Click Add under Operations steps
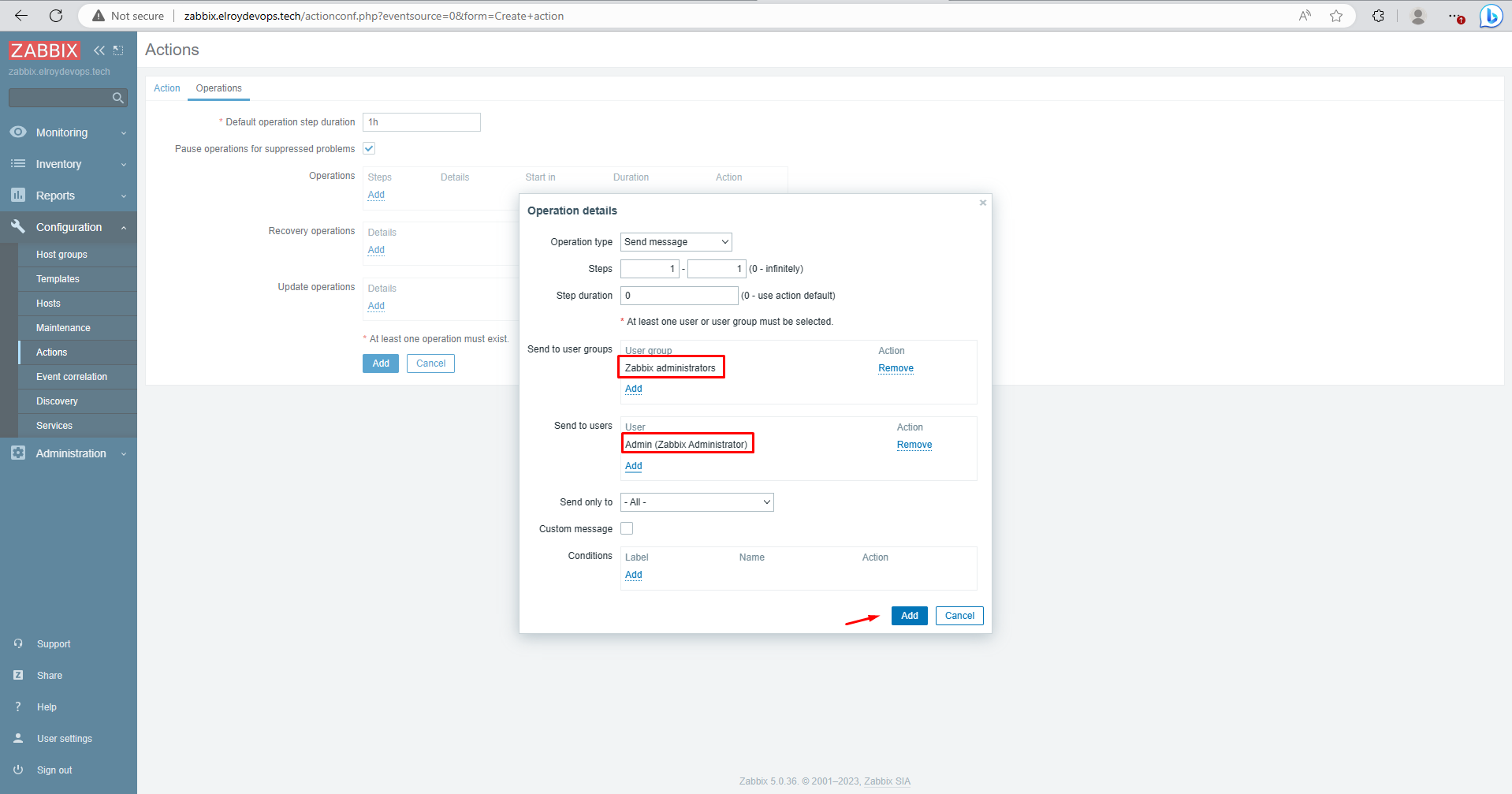1512x794 pixels. click(x=376, y=195)
